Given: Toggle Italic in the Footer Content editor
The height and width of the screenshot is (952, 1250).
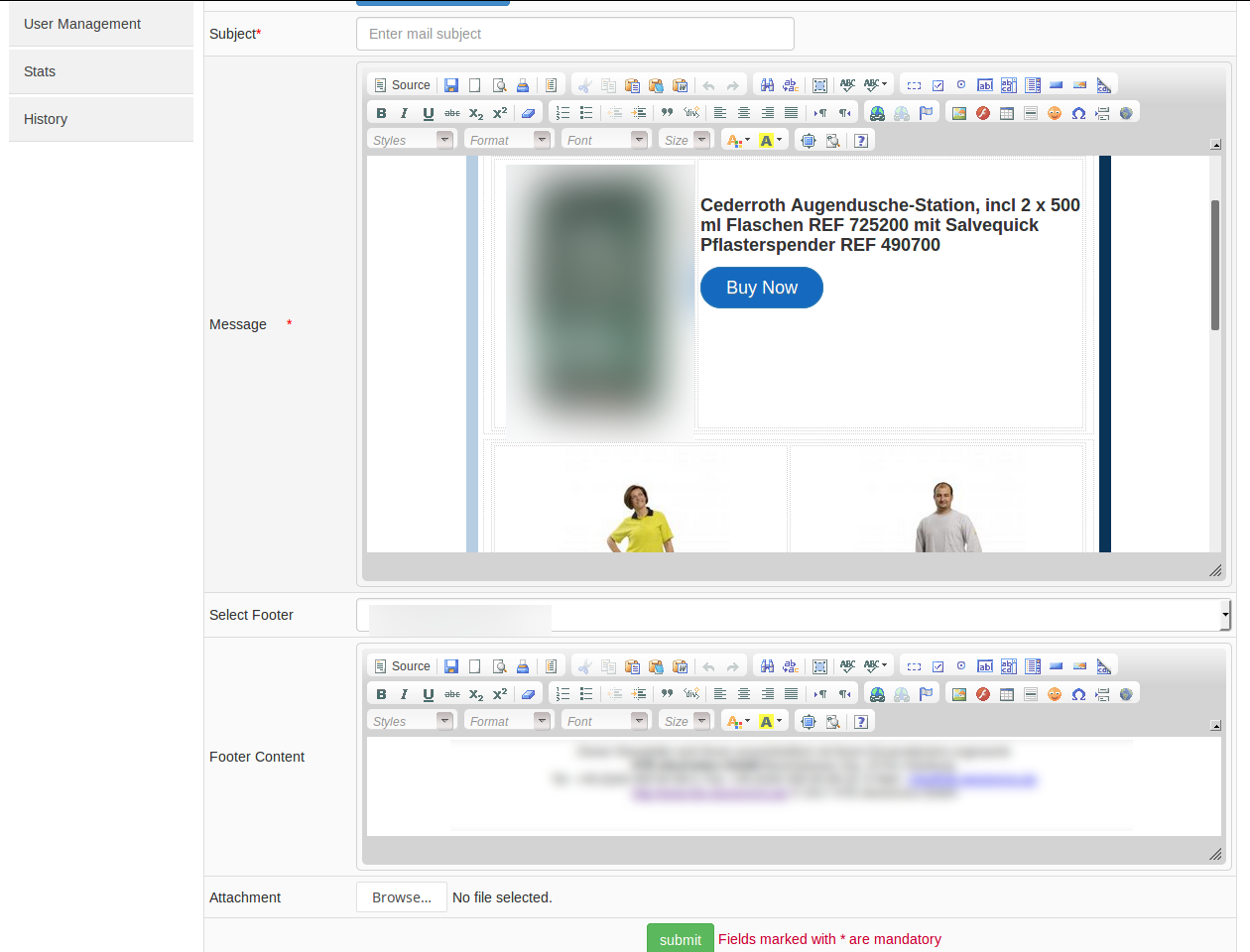Looking at the screenshot, I should coord(405,694).
